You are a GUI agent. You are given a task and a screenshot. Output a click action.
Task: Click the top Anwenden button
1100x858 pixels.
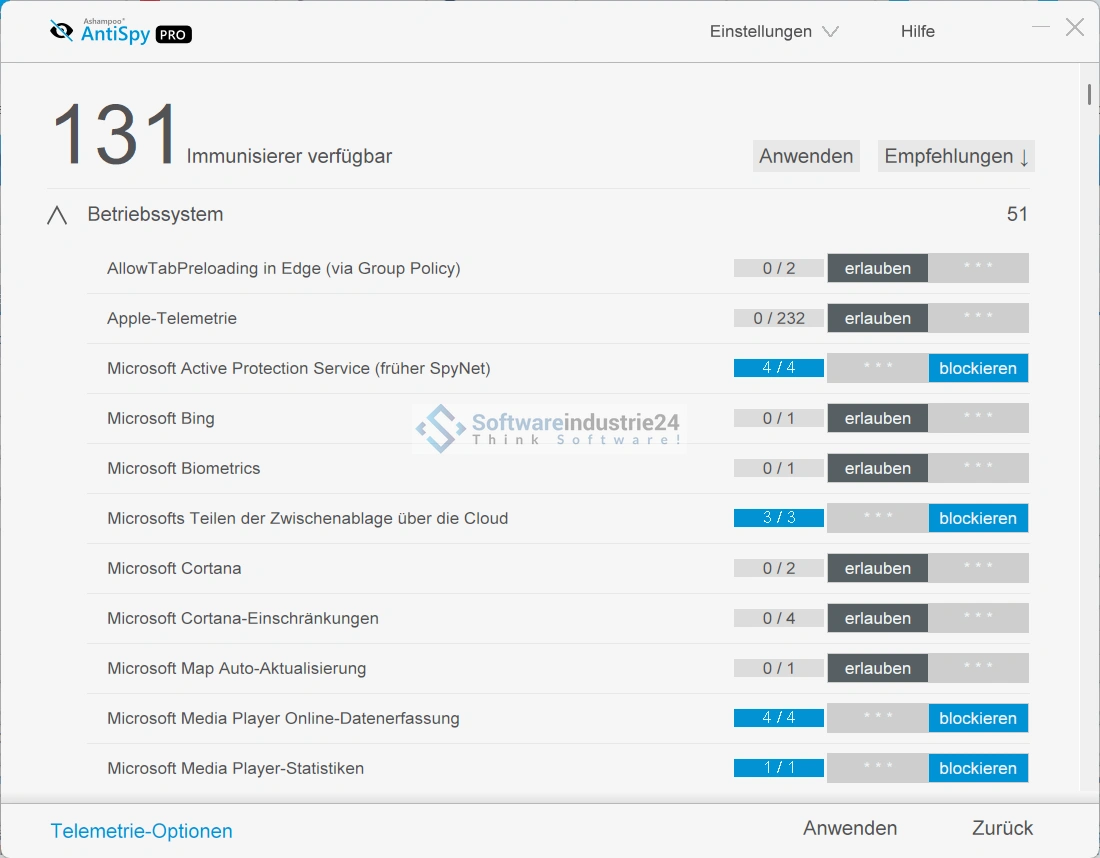806,156
